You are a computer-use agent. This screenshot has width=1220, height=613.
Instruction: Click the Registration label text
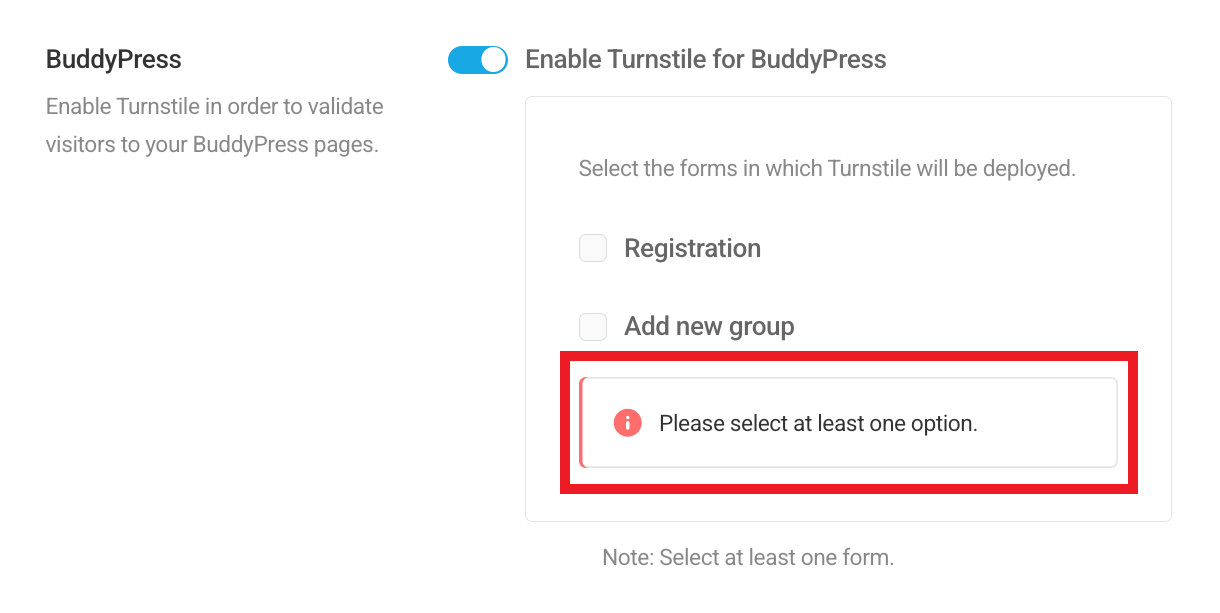[x=692, y=247]
